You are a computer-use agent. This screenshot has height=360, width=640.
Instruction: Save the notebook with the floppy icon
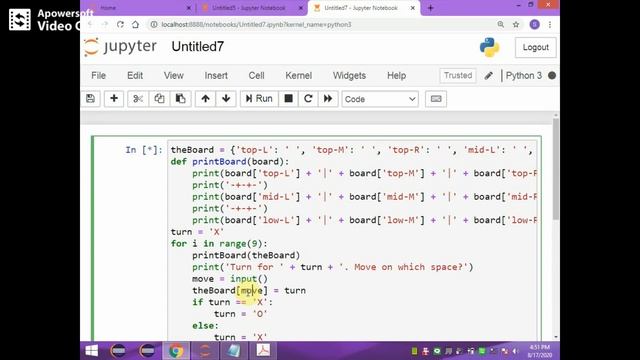91,99
